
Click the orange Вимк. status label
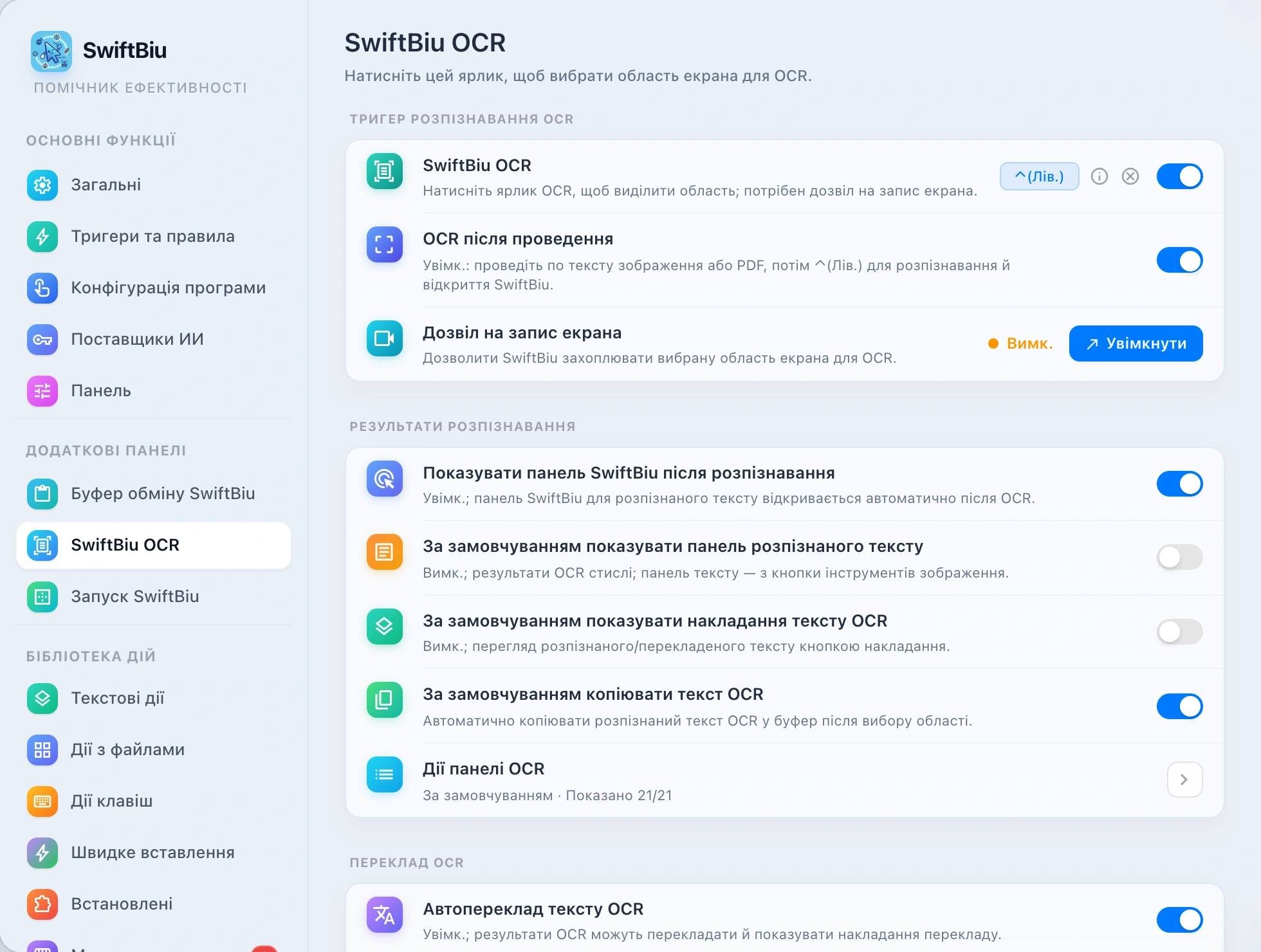coord(1029,343)
